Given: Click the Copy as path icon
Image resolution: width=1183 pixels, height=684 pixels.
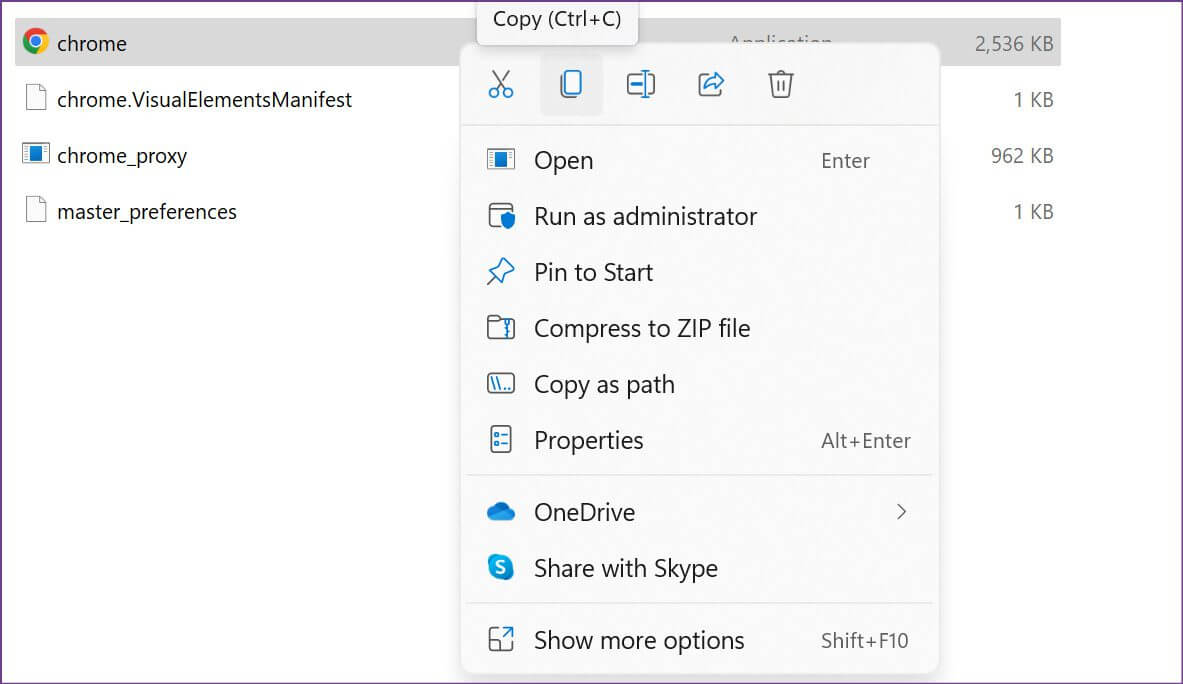Looking at the screenshot, I should (501, 384).
